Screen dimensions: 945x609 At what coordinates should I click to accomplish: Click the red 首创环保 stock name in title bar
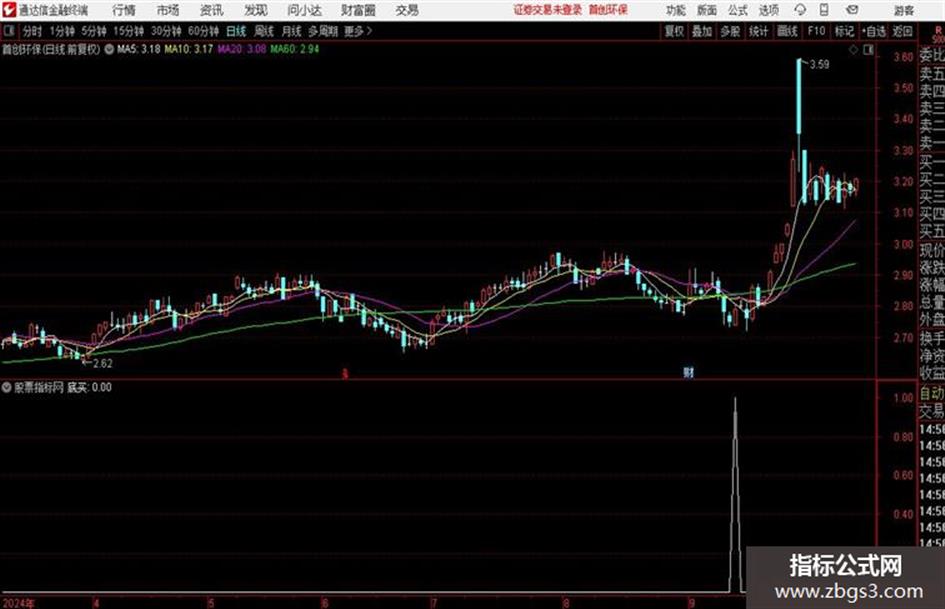tap(608, 10)
